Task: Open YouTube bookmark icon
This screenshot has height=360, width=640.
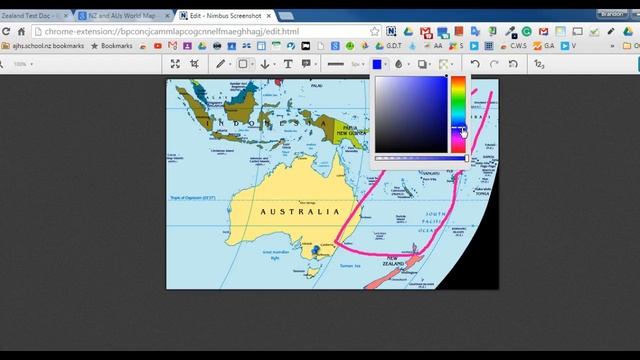Action: tap(158, 46)
